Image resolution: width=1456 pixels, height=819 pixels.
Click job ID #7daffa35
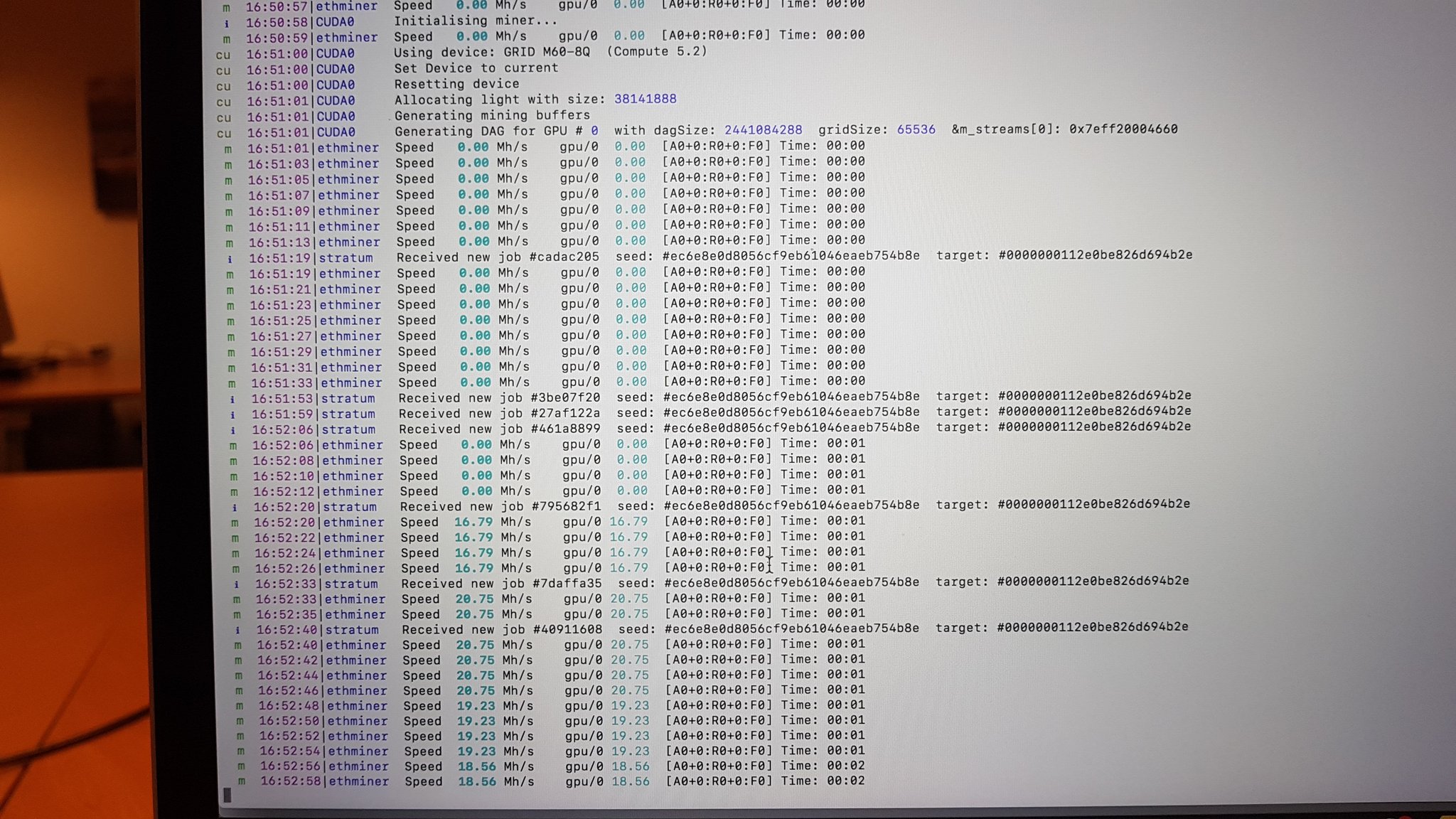(x=567, y=583)
